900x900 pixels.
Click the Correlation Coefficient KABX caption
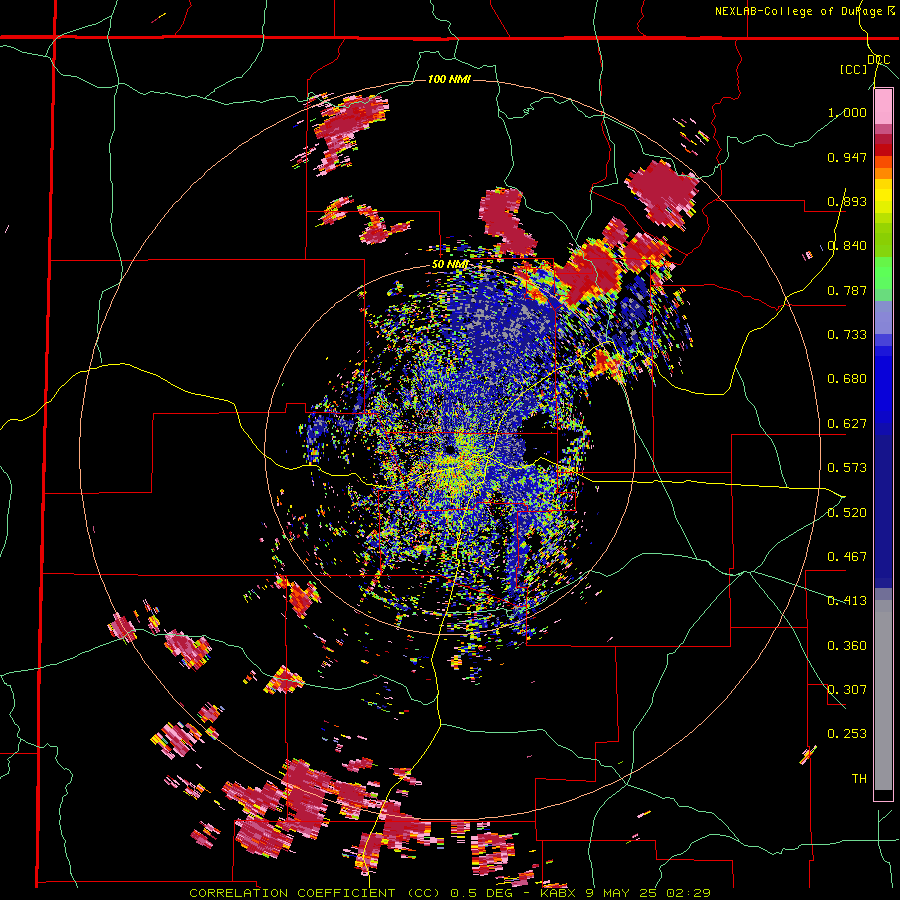(x=450, y=893)
